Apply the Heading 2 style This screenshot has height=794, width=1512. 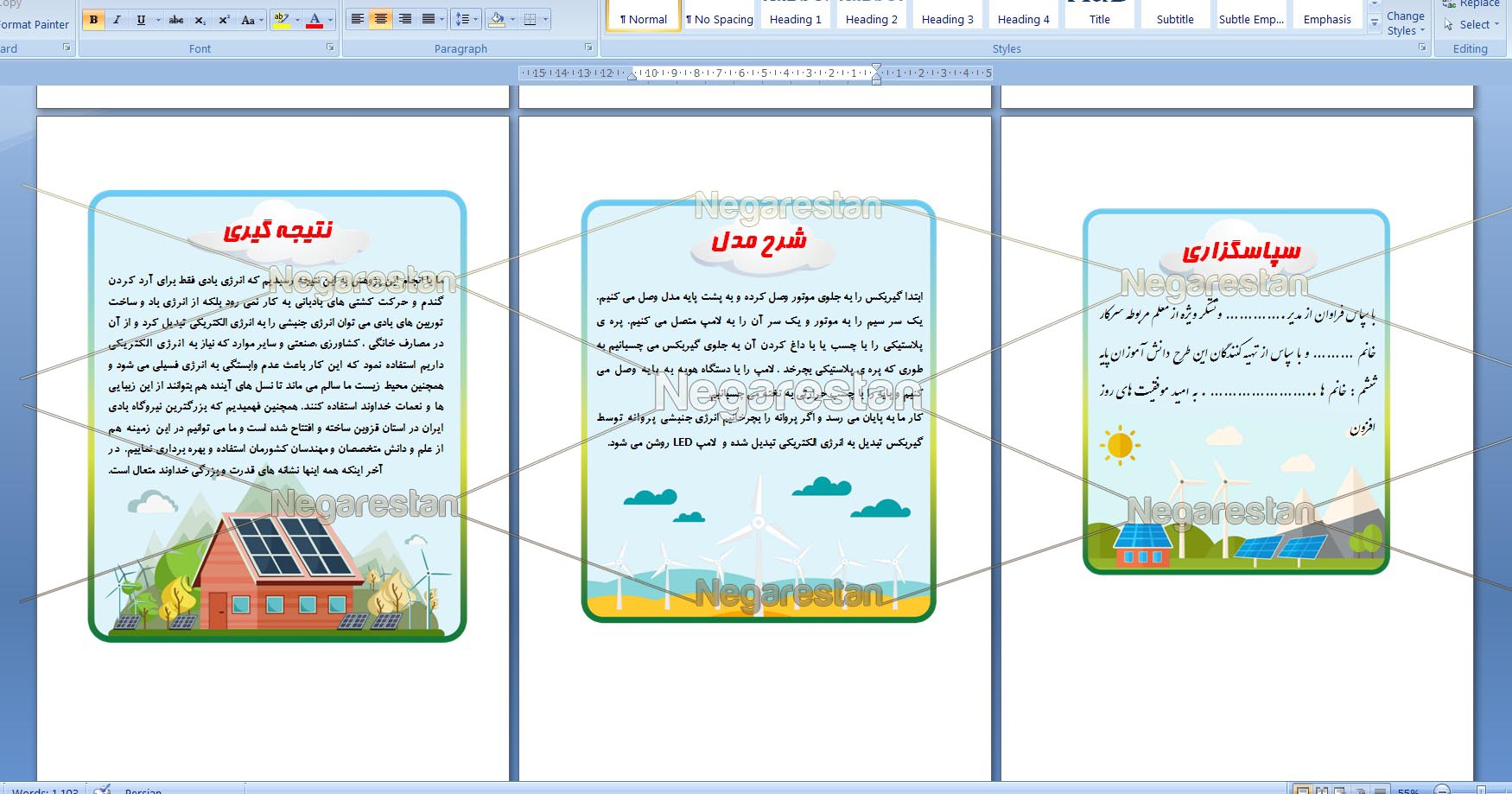click(871, 16)
